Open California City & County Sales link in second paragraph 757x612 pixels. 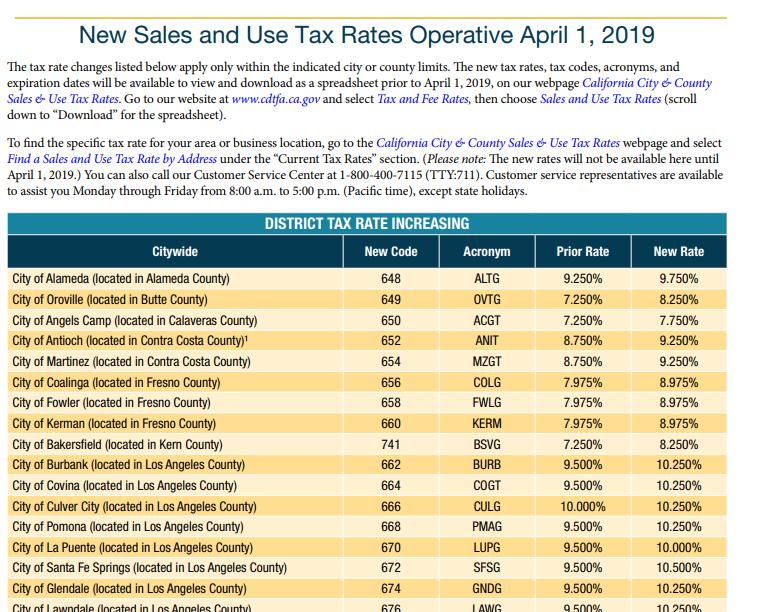[x=498, y=143]
